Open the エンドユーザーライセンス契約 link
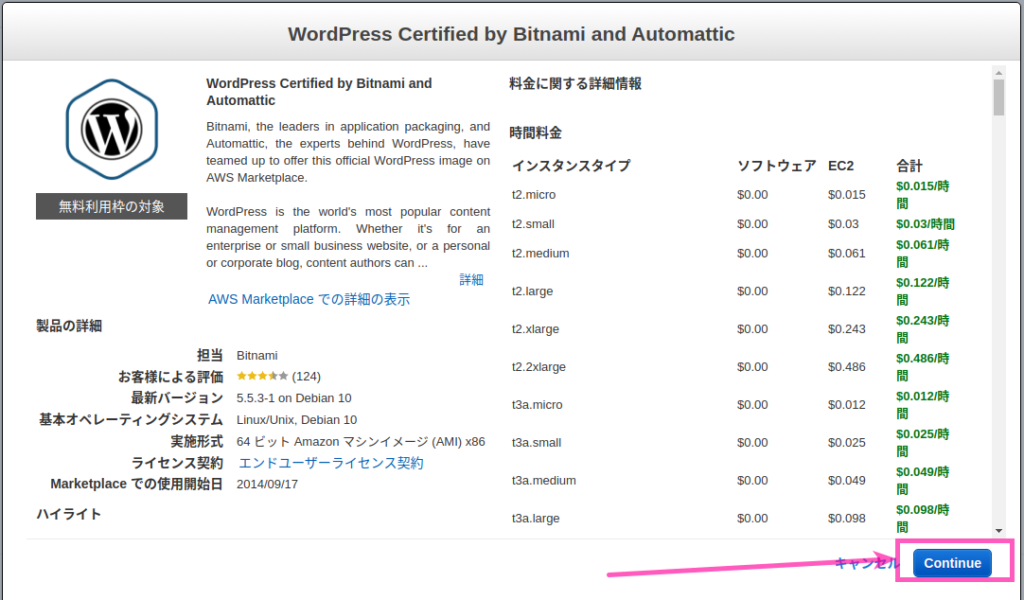The width and height of the screenshot is (1024, 600). 331,463
